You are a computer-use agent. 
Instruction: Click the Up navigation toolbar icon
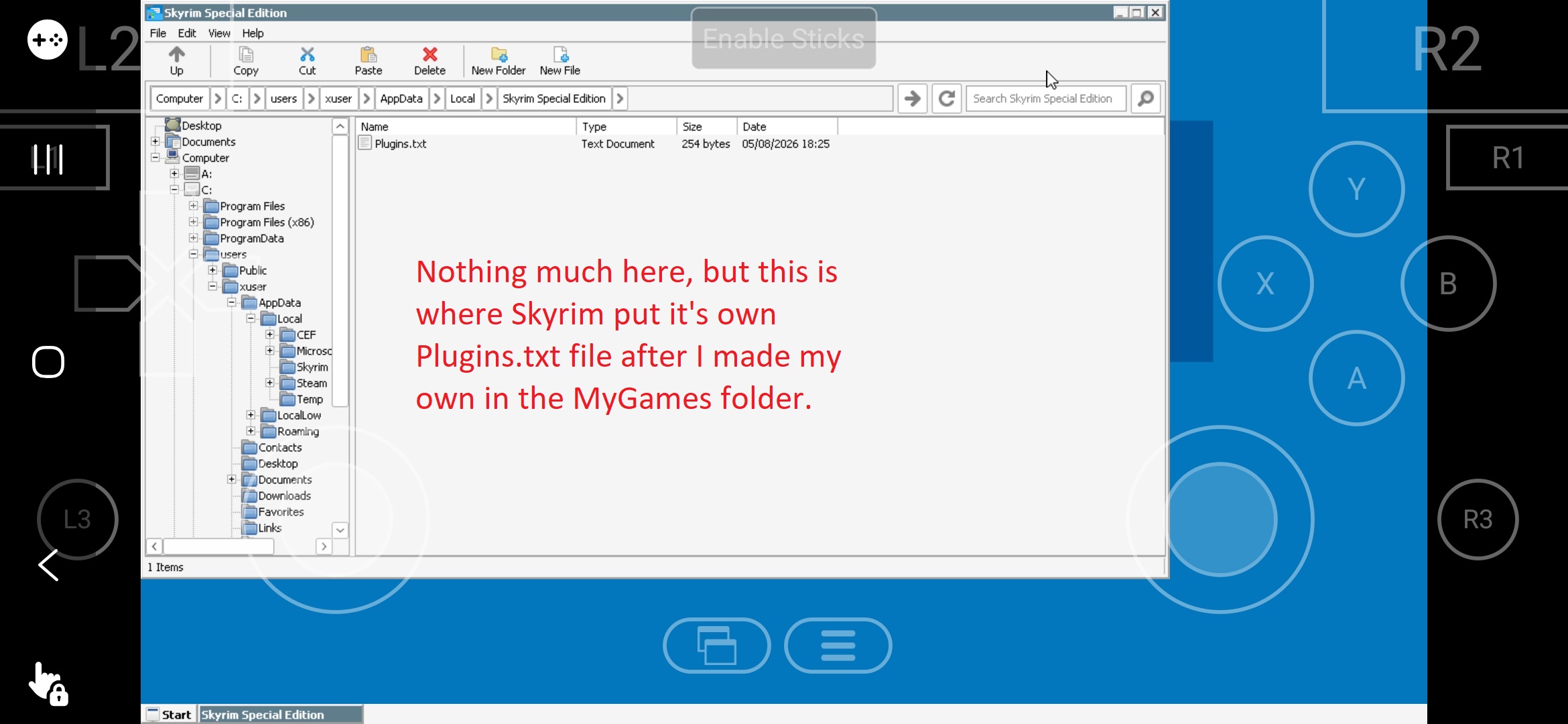click(177, 54)
